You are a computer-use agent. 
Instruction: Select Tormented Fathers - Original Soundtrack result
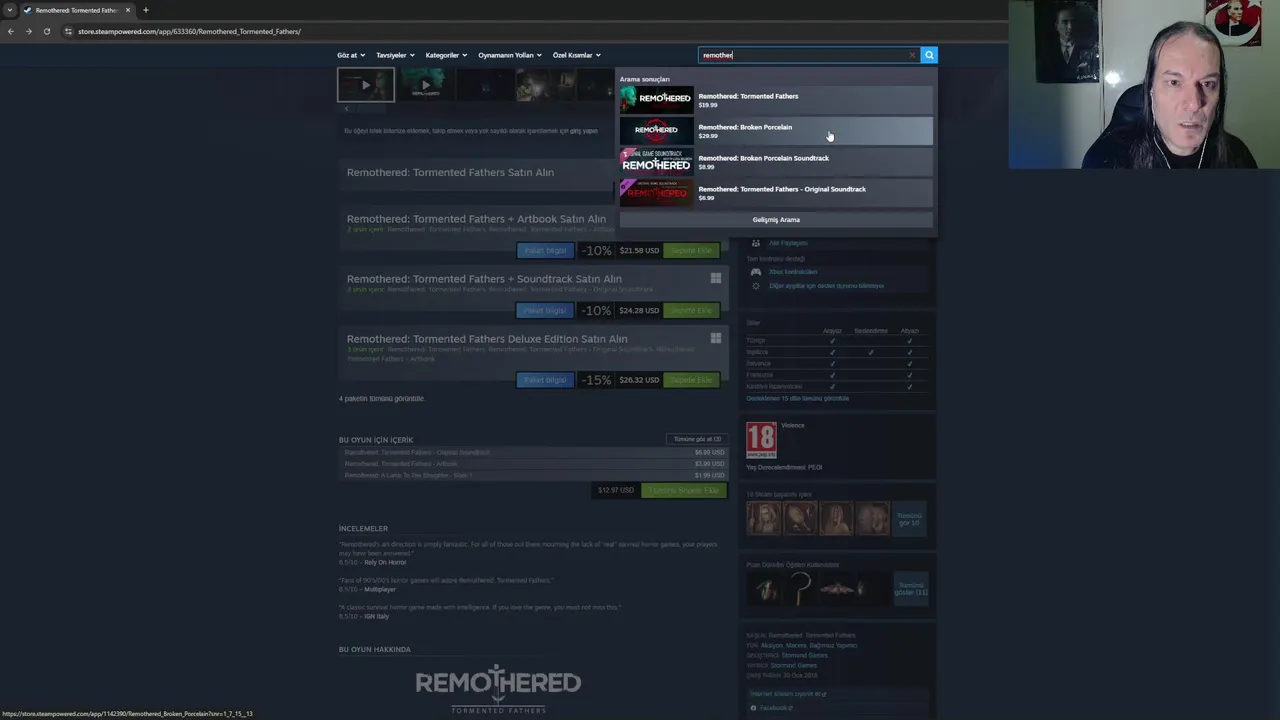[776, 193]
